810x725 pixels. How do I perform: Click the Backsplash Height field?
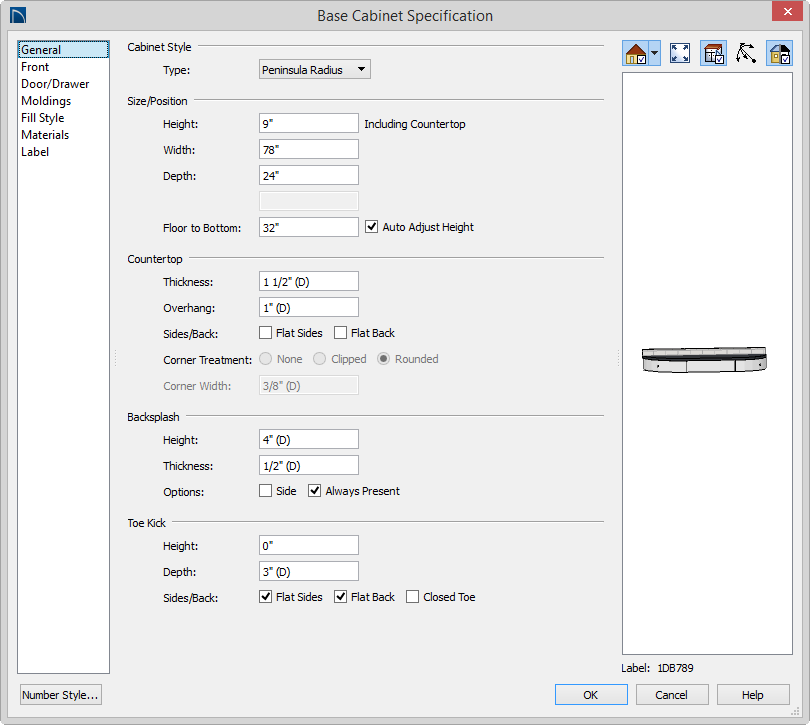[308, 439]
